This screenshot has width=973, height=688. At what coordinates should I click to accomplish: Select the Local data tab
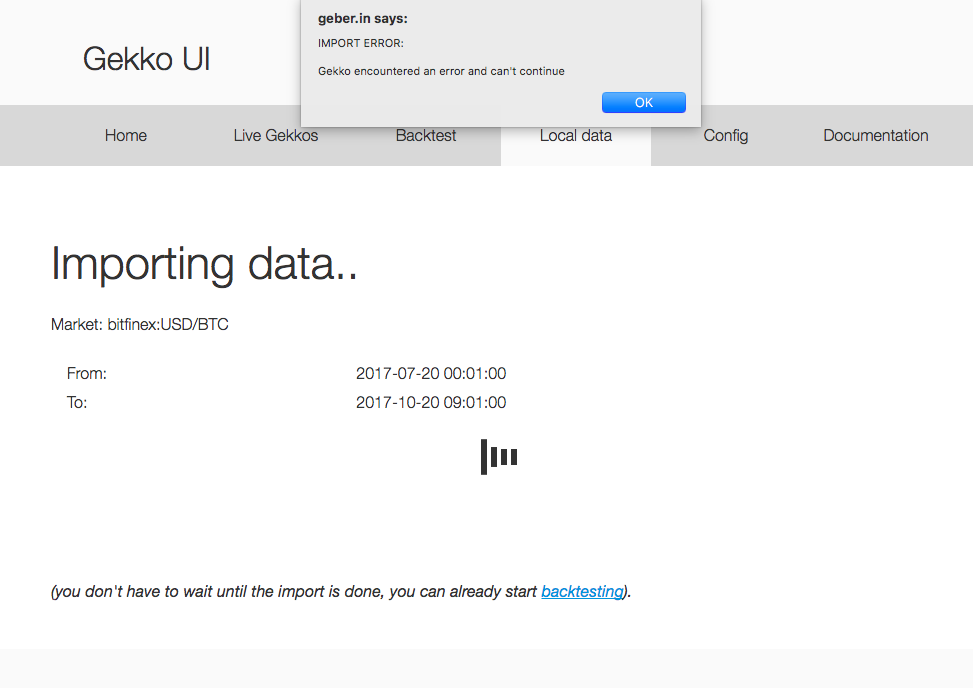coord(575,135)
